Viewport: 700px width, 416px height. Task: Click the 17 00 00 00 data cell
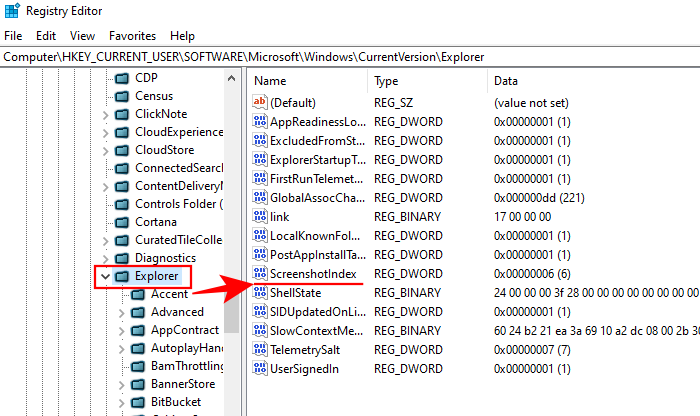click(x=522, y=217)
